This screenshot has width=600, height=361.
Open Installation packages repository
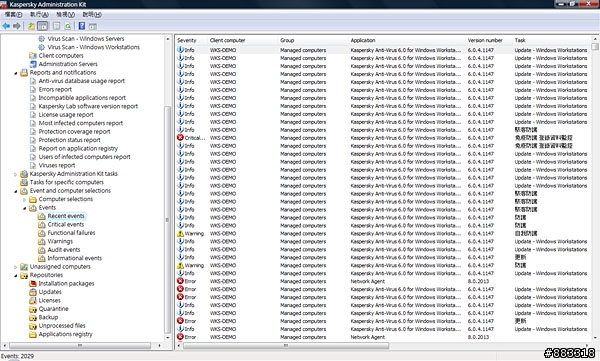[66, 283]
